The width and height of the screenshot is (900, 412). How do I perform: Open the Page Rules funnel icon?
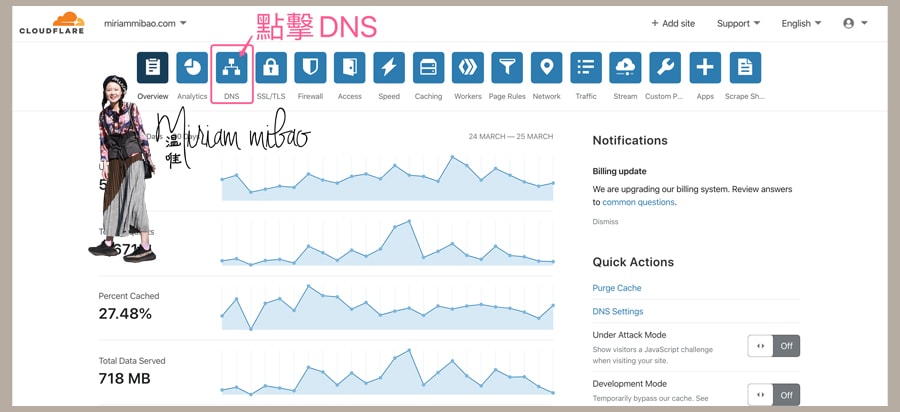tap(507, 68)
